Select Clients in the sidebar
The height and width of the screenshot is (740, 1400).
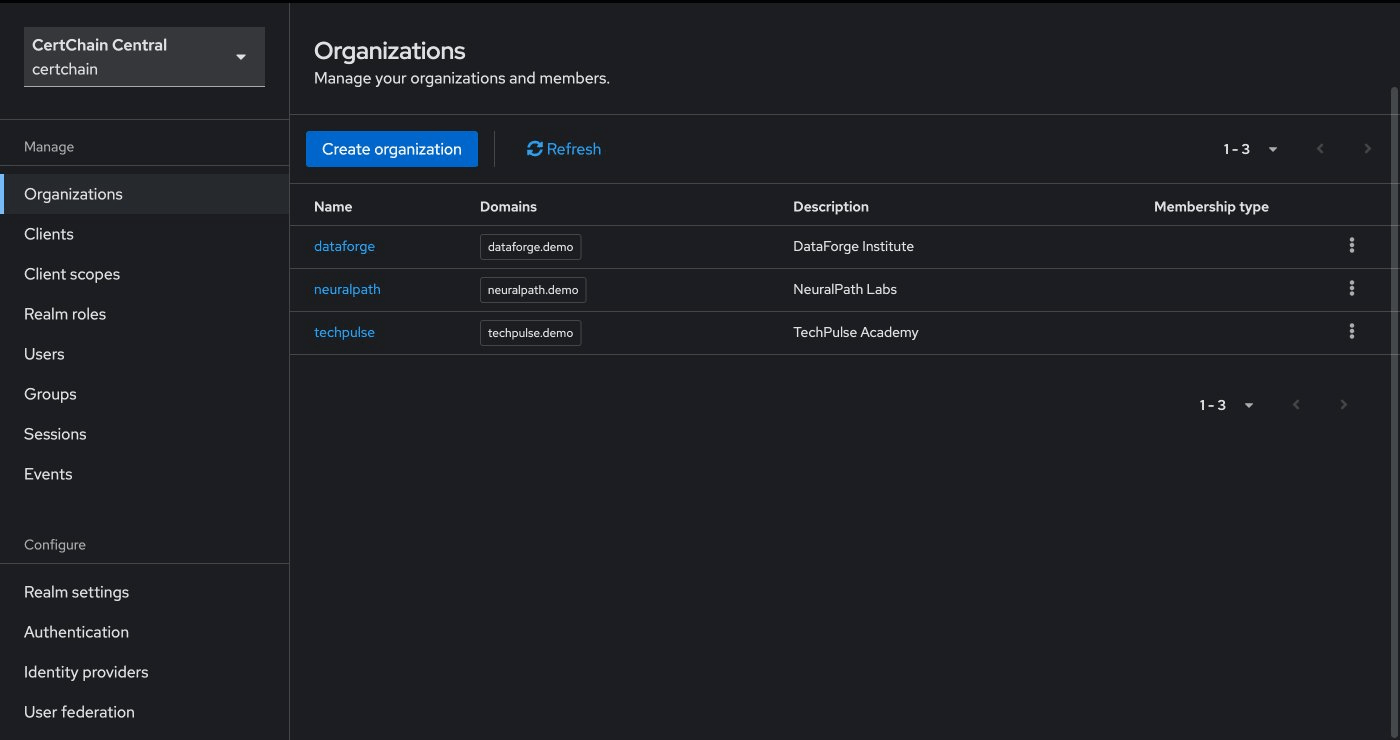[48, 233]
